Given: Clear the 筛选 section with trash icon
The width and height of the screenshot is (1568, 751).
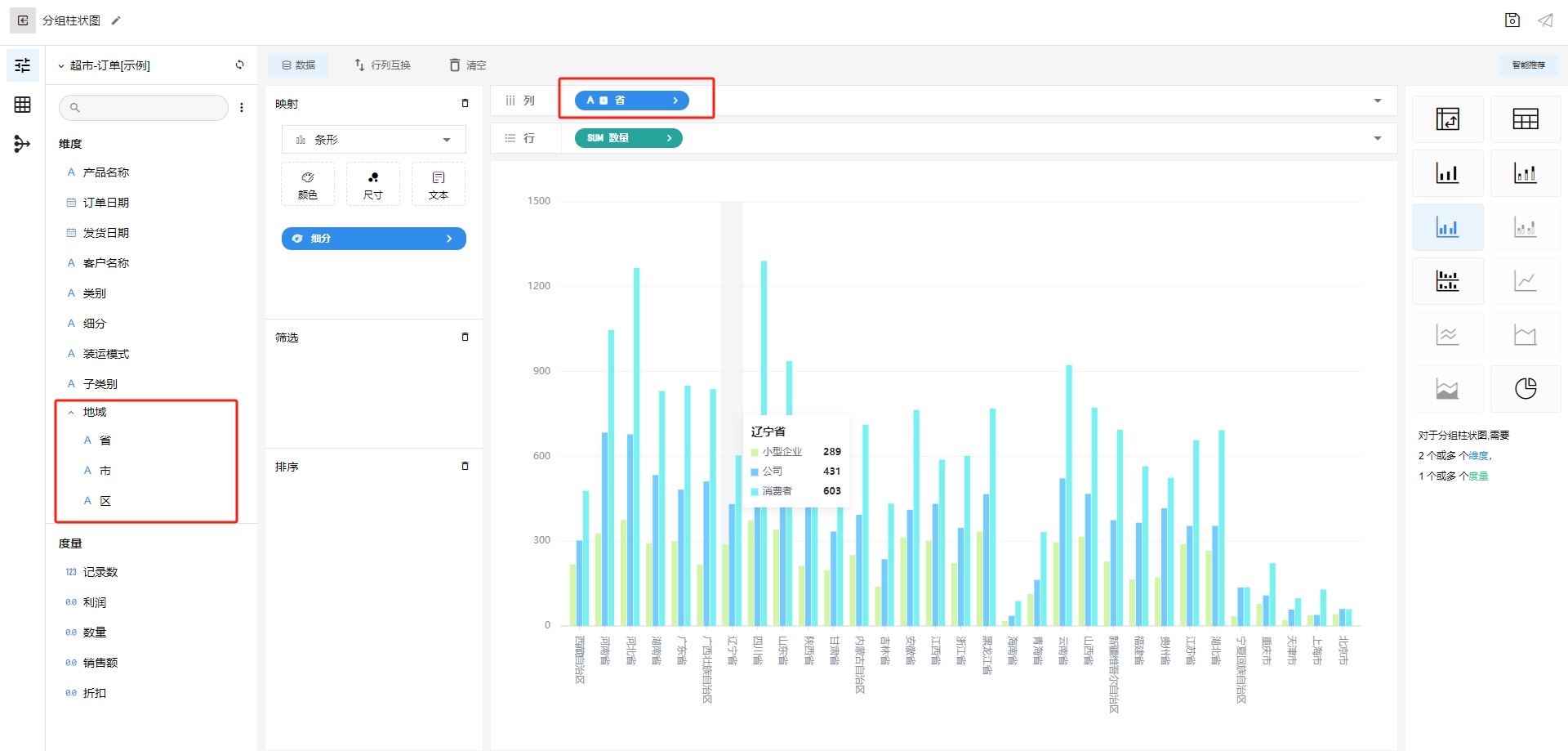Looking at the screenshot, I should point(465,337).
